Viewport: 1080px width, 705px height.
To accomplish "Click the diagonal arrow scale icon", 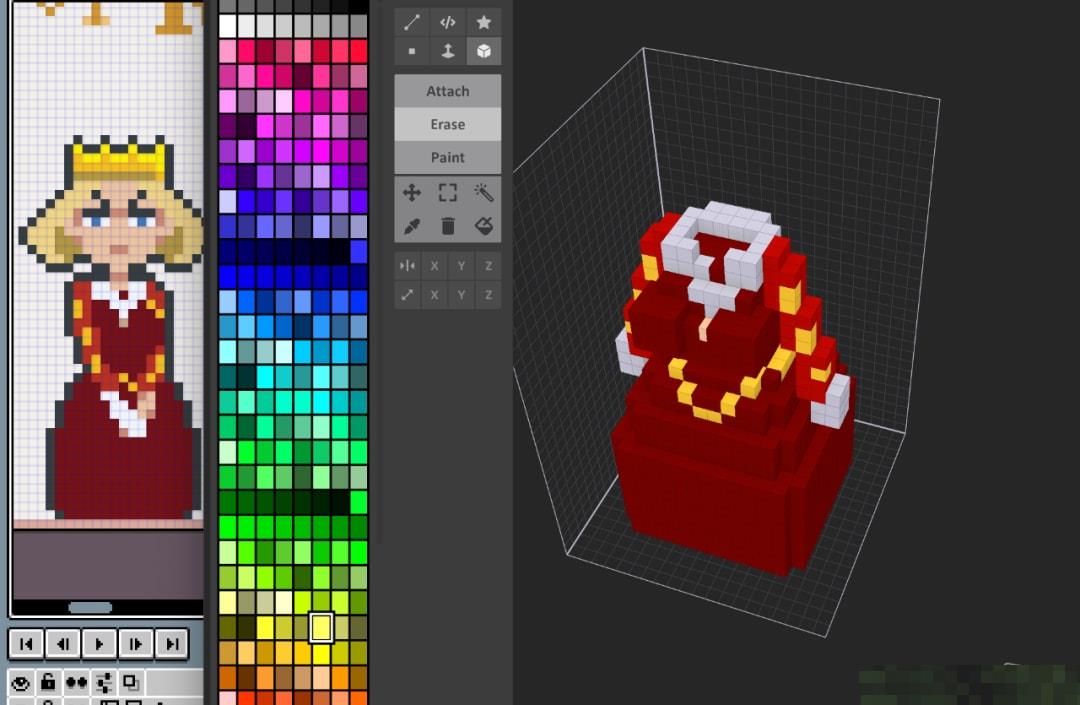I will pyautogui.click(x=407, y=295).
